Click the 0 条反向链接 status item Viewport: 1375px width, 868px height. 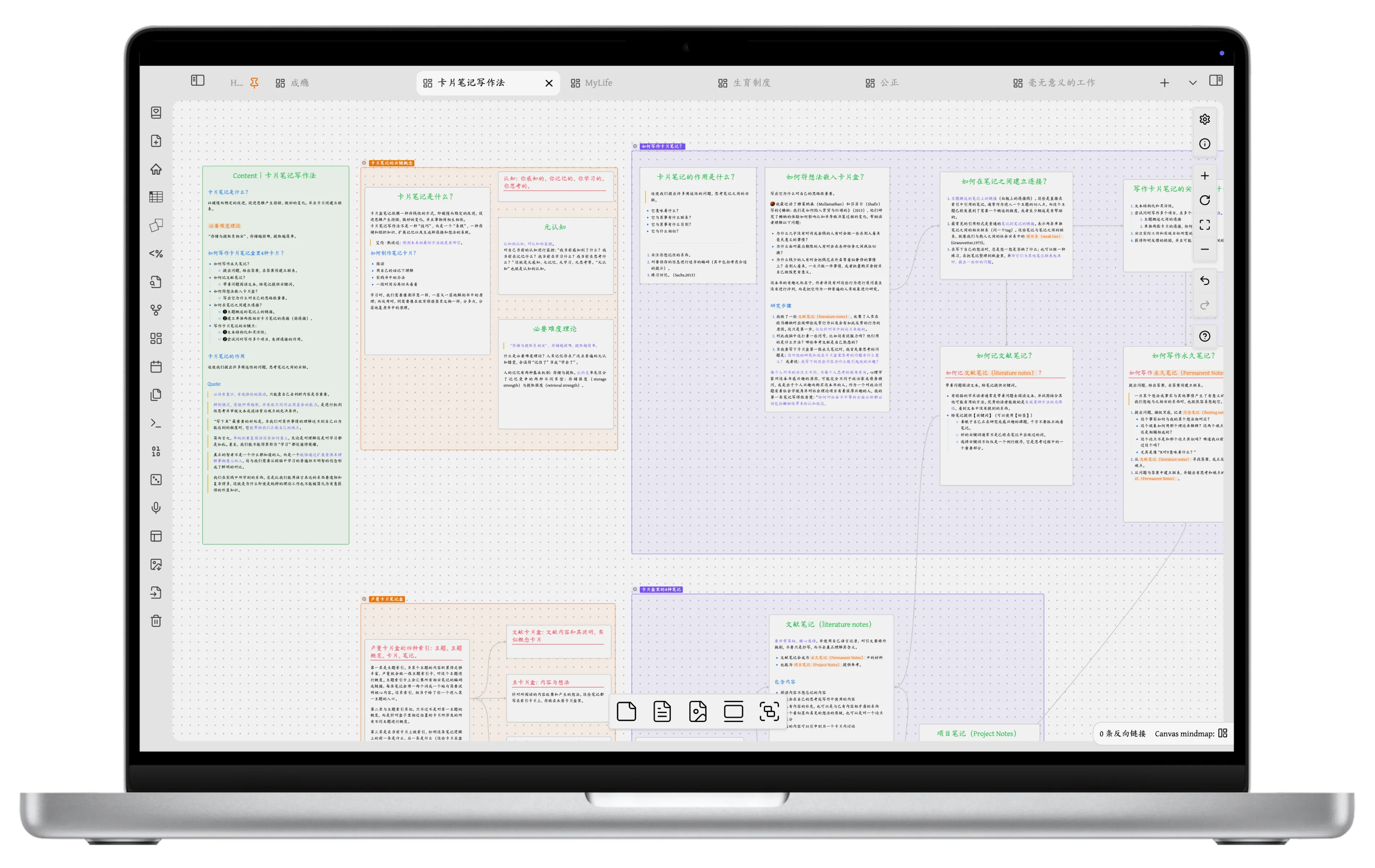pyautogui.click(x=1122, y=733)
